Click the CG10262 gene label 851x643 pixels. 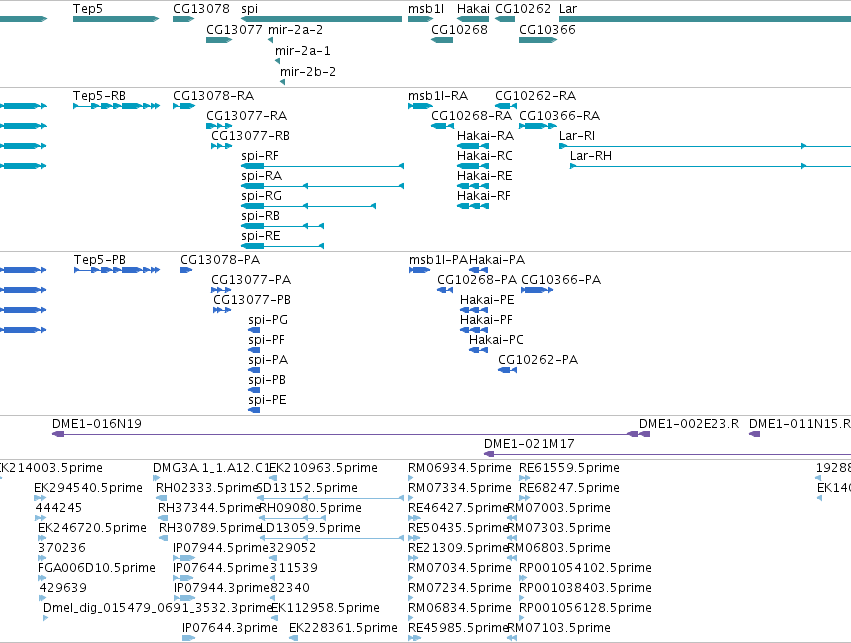click(523, 9)
